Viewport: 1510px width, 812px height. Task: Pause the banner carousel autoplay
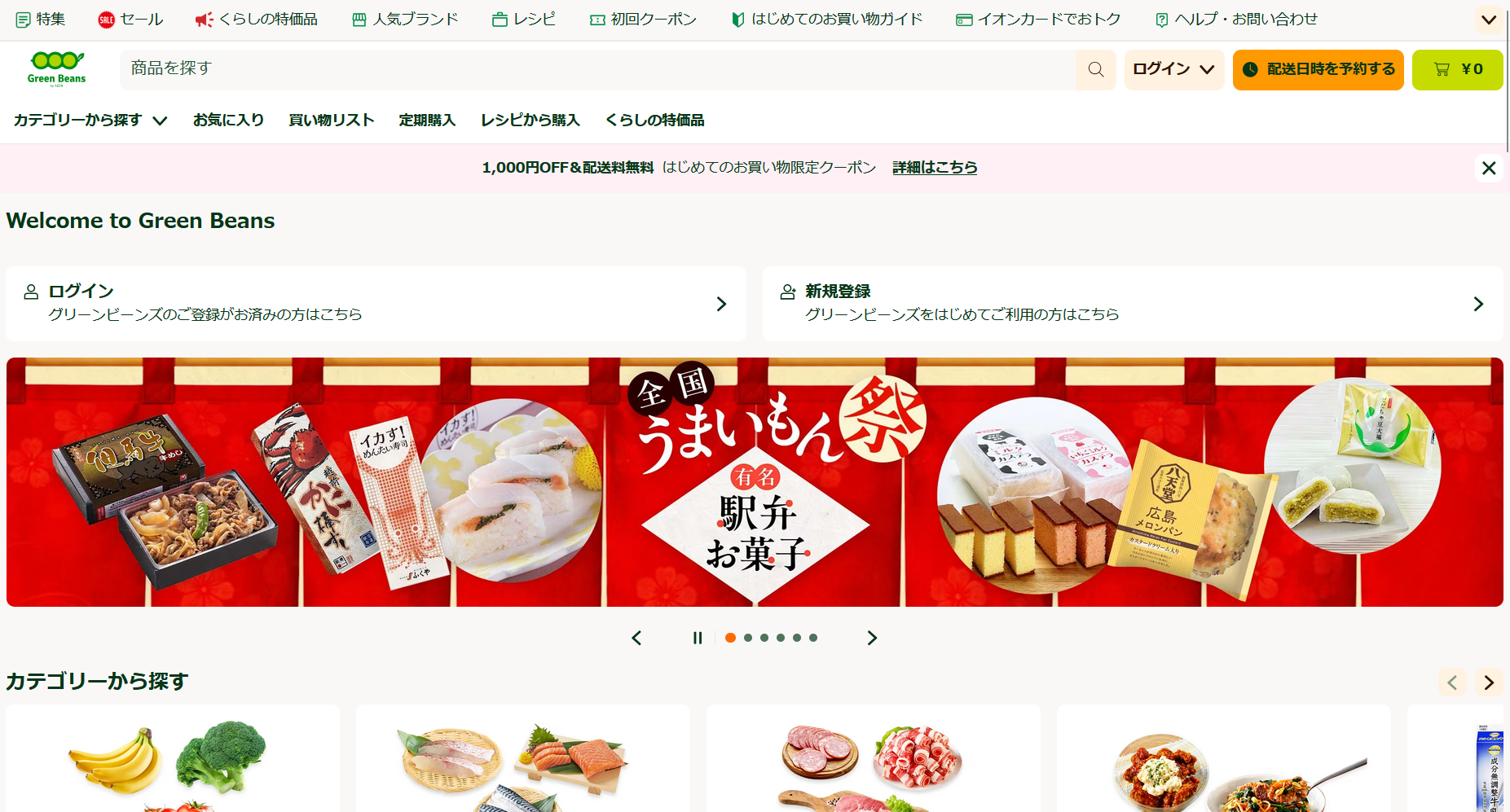698,638
